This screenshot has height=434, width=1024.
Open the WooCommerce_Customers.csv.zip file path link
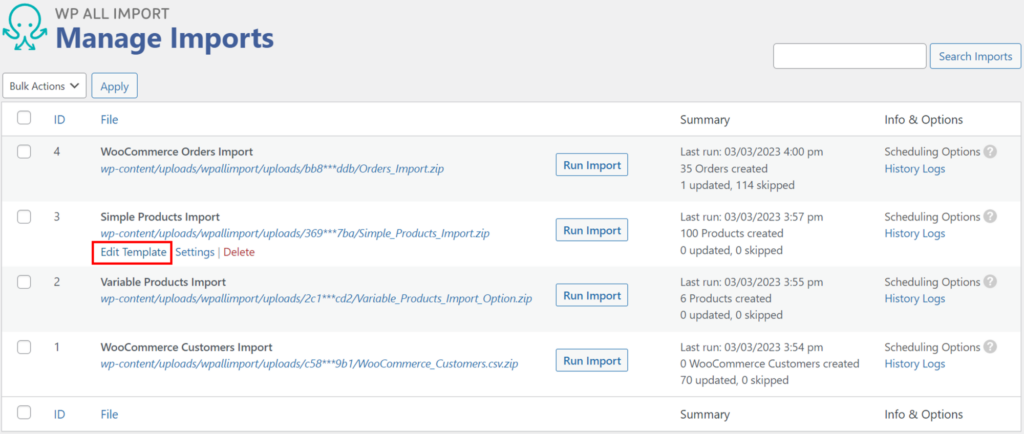310,364
